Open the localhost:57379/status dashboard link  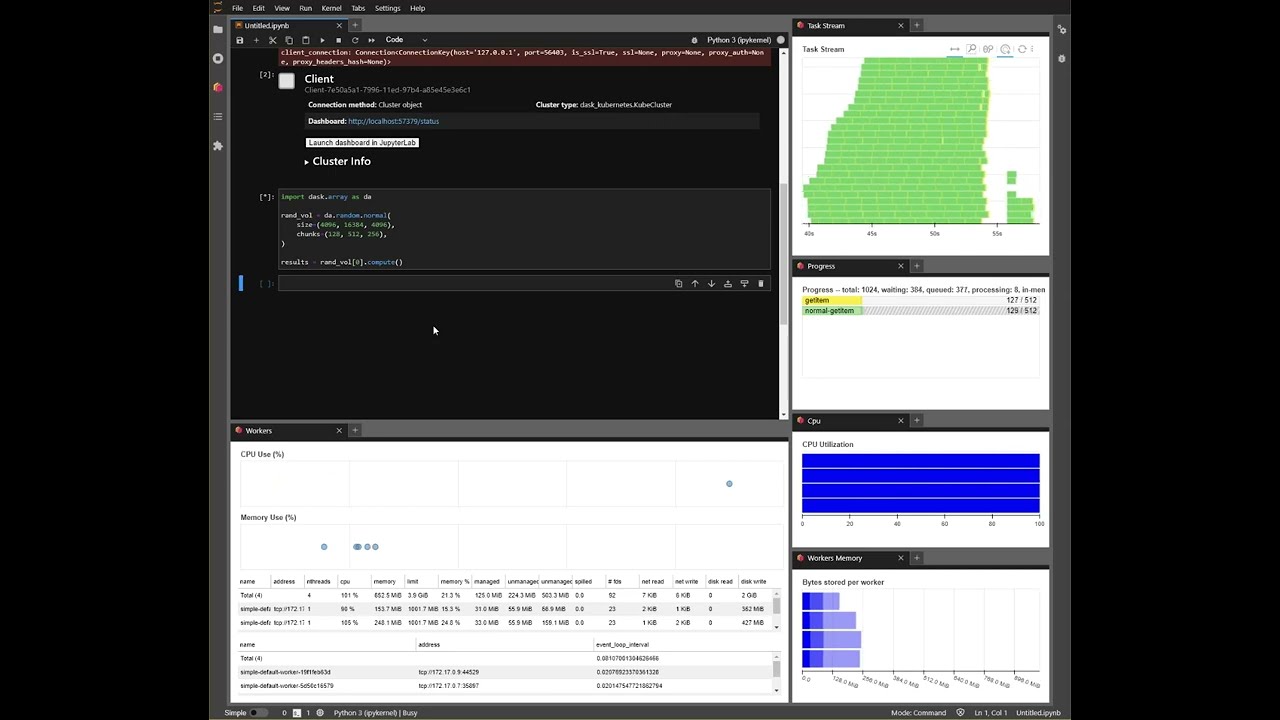click(x=393, y=121)
